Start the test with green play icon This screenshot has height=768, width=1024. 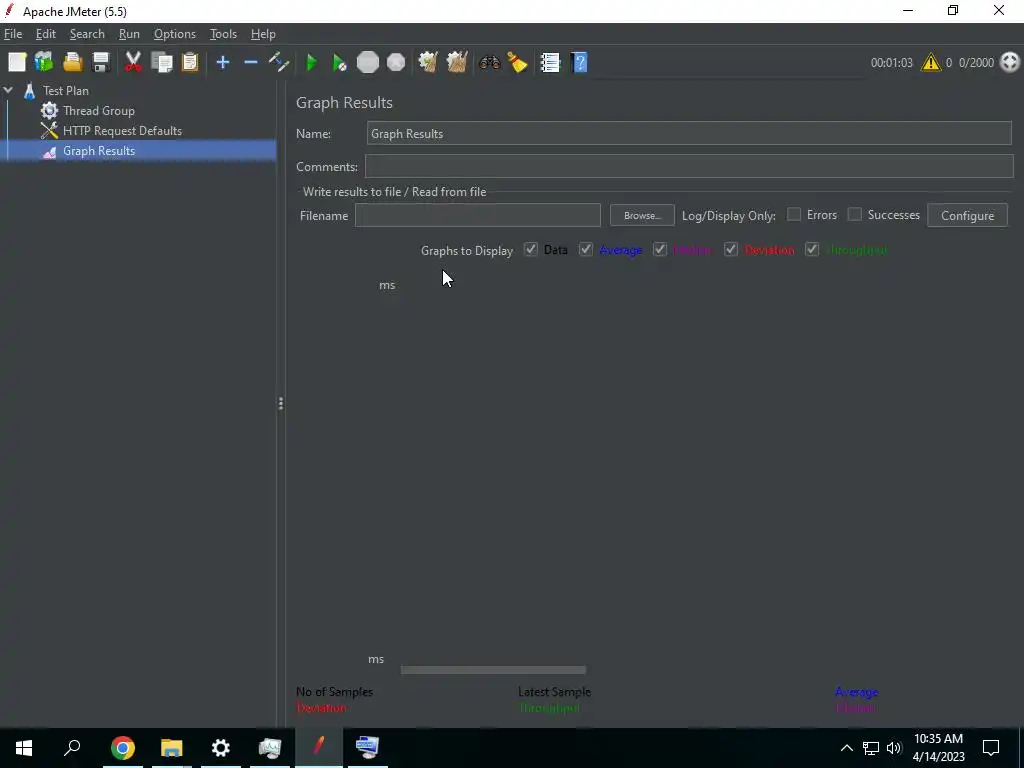click(312, 63)
